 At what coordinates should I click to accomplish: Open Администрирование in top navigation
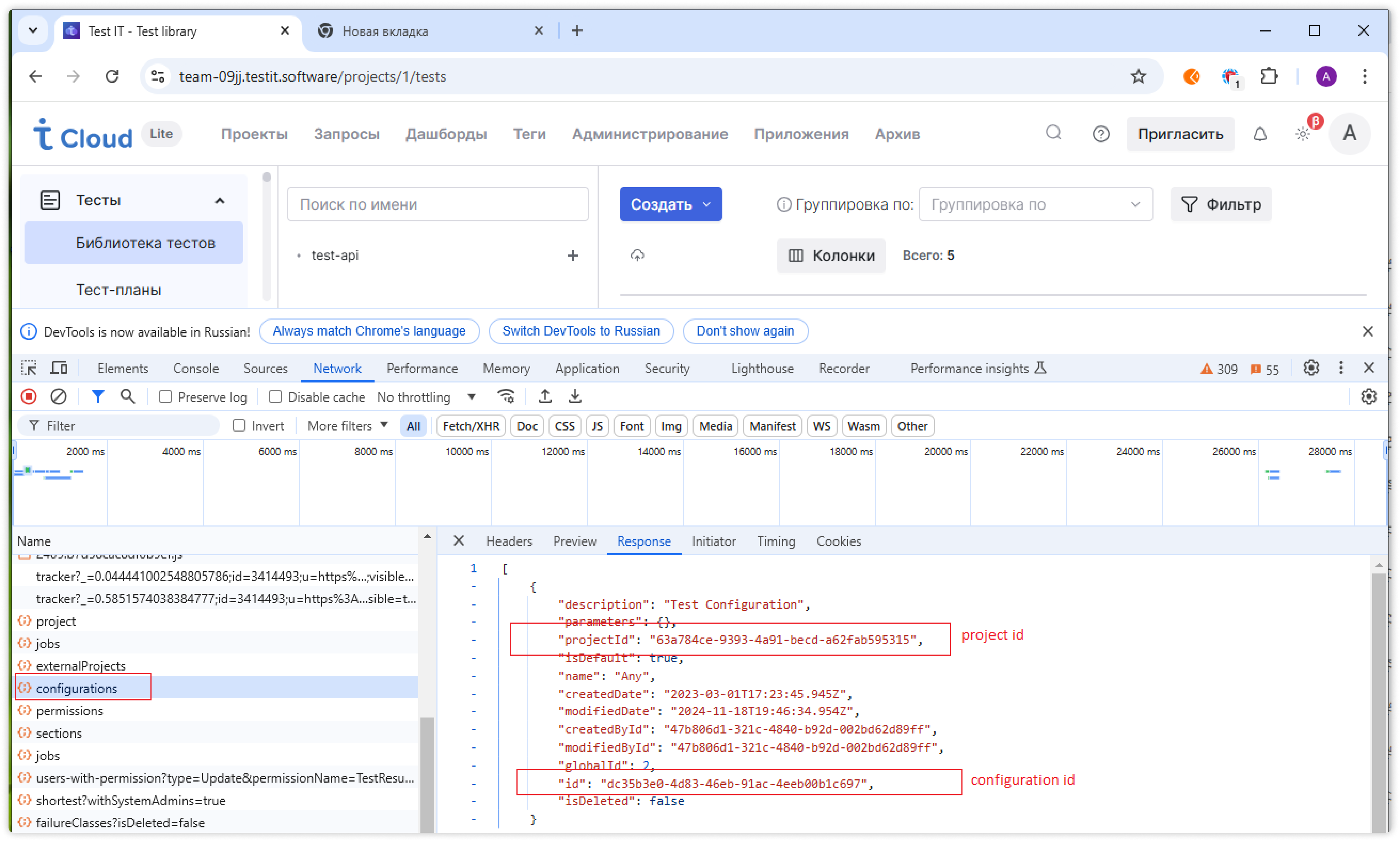click(x=650, y=134)
